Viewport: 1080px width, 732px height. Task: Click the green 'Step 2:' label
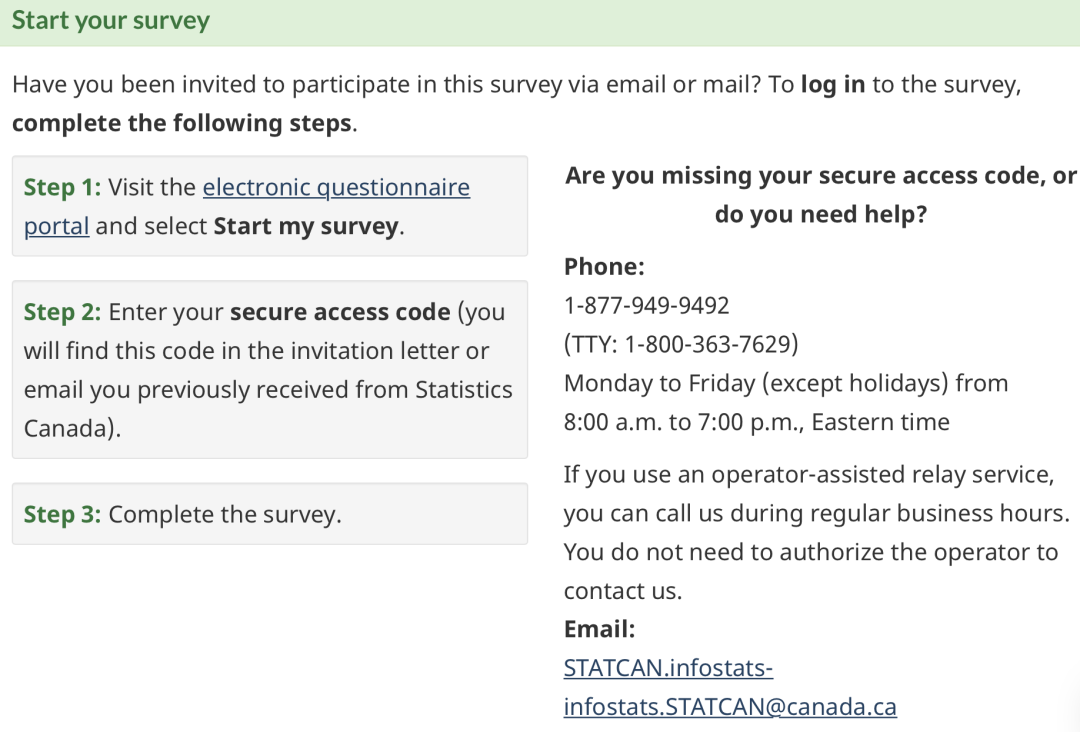click(62, 312)
